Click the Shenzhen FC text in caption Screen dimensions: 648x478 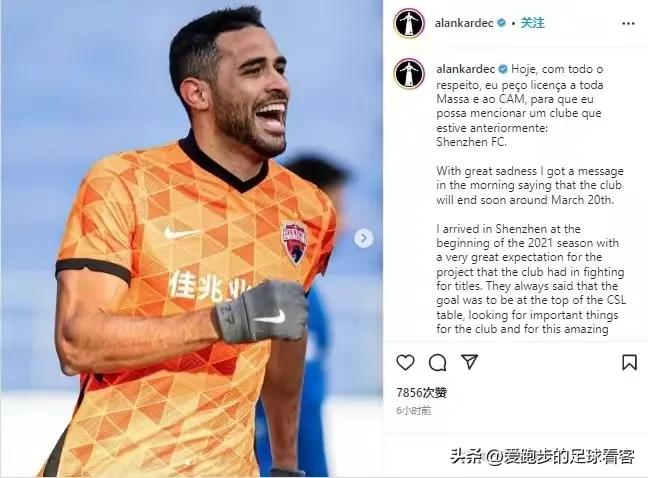(x=471, y=142)
